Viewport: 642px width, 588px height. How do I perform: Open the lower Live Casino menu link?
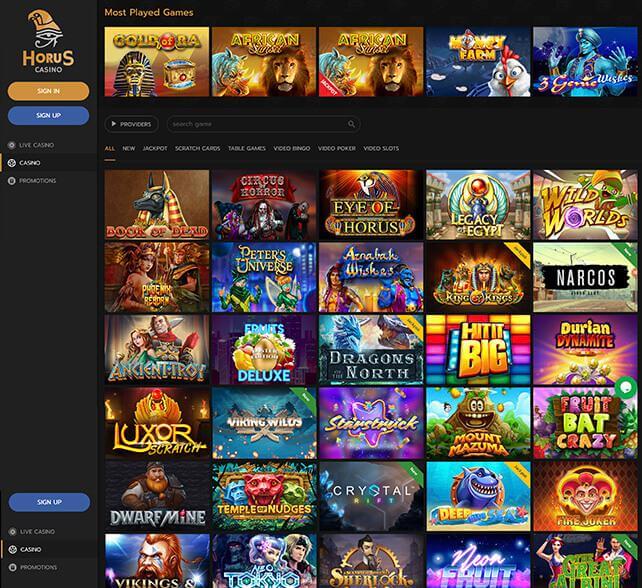pyautogui.click(x=37, y=531)
